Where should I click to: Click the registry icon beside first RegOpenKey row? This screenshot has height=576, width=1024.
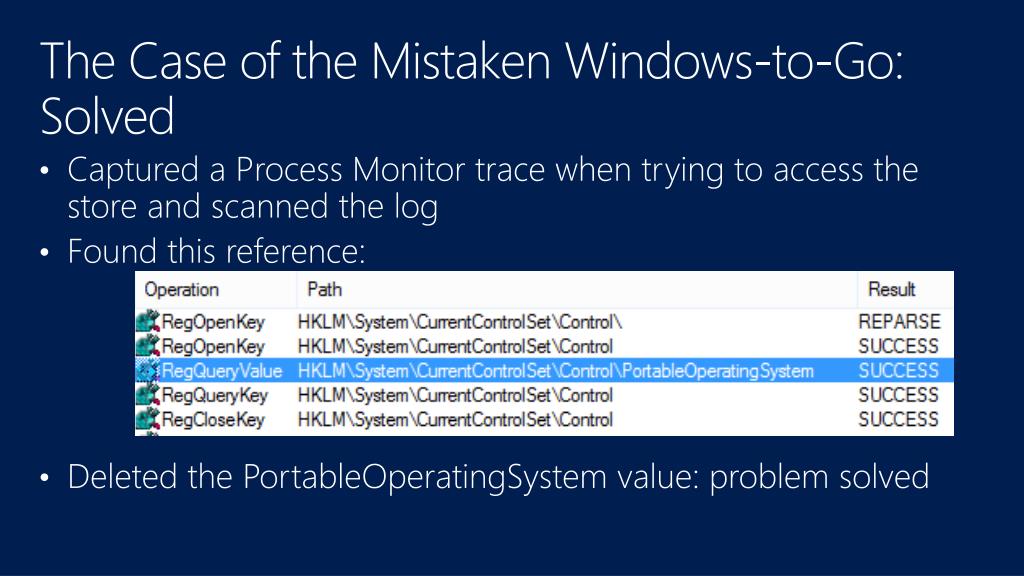tap(148, 321)
